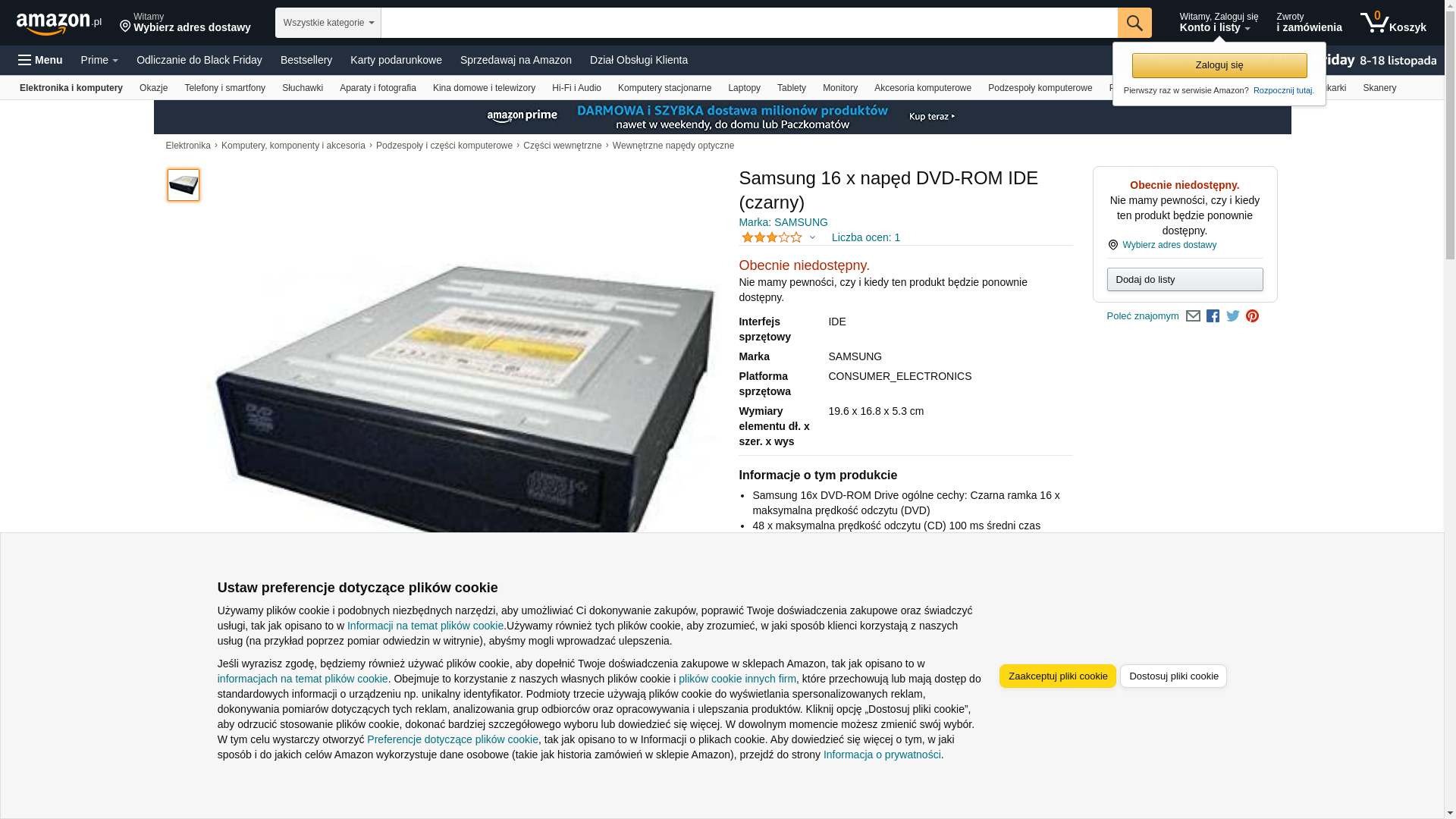The height and width of the screenshot is (819, 1456).
Task: Open the shopping cart icon
Action: pos(1392,23)
